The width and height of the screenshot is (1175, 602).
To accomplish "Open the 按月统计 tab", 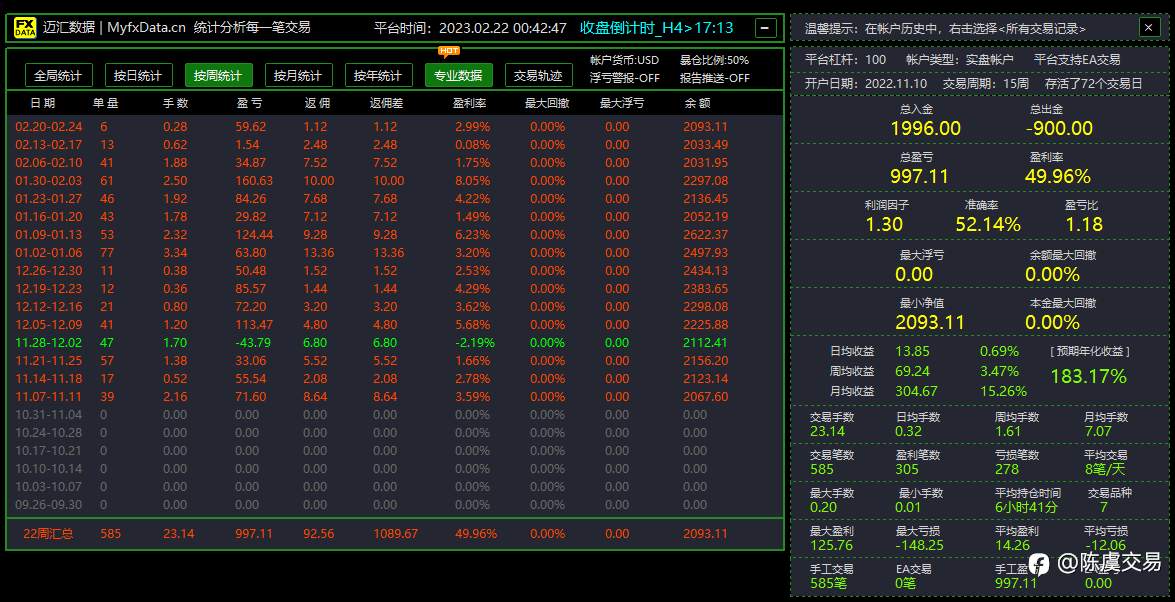I will coord(298,75).
